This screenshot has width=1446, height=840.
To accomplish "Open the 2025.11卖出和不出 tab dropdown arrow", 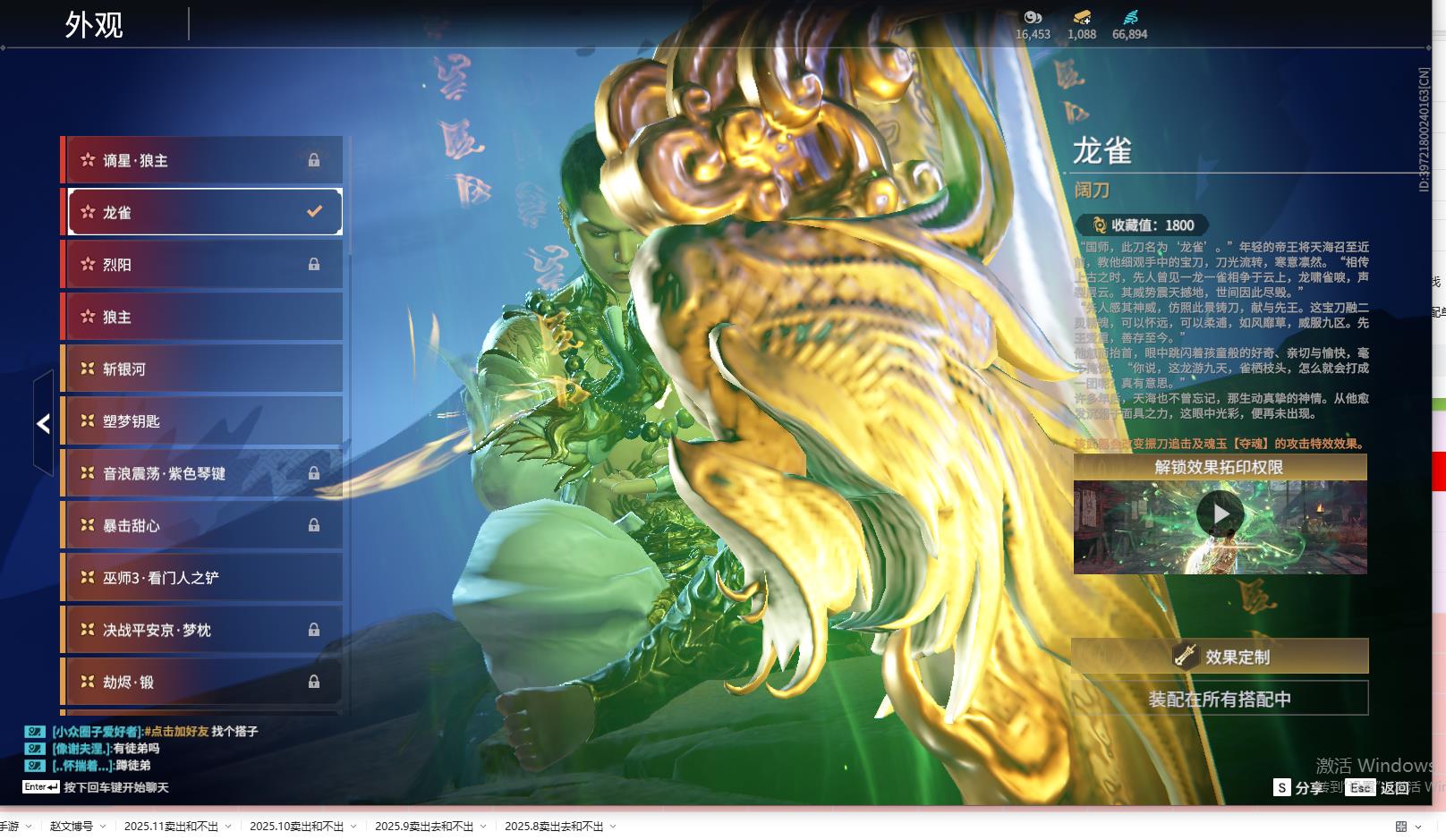I will 228,827.
